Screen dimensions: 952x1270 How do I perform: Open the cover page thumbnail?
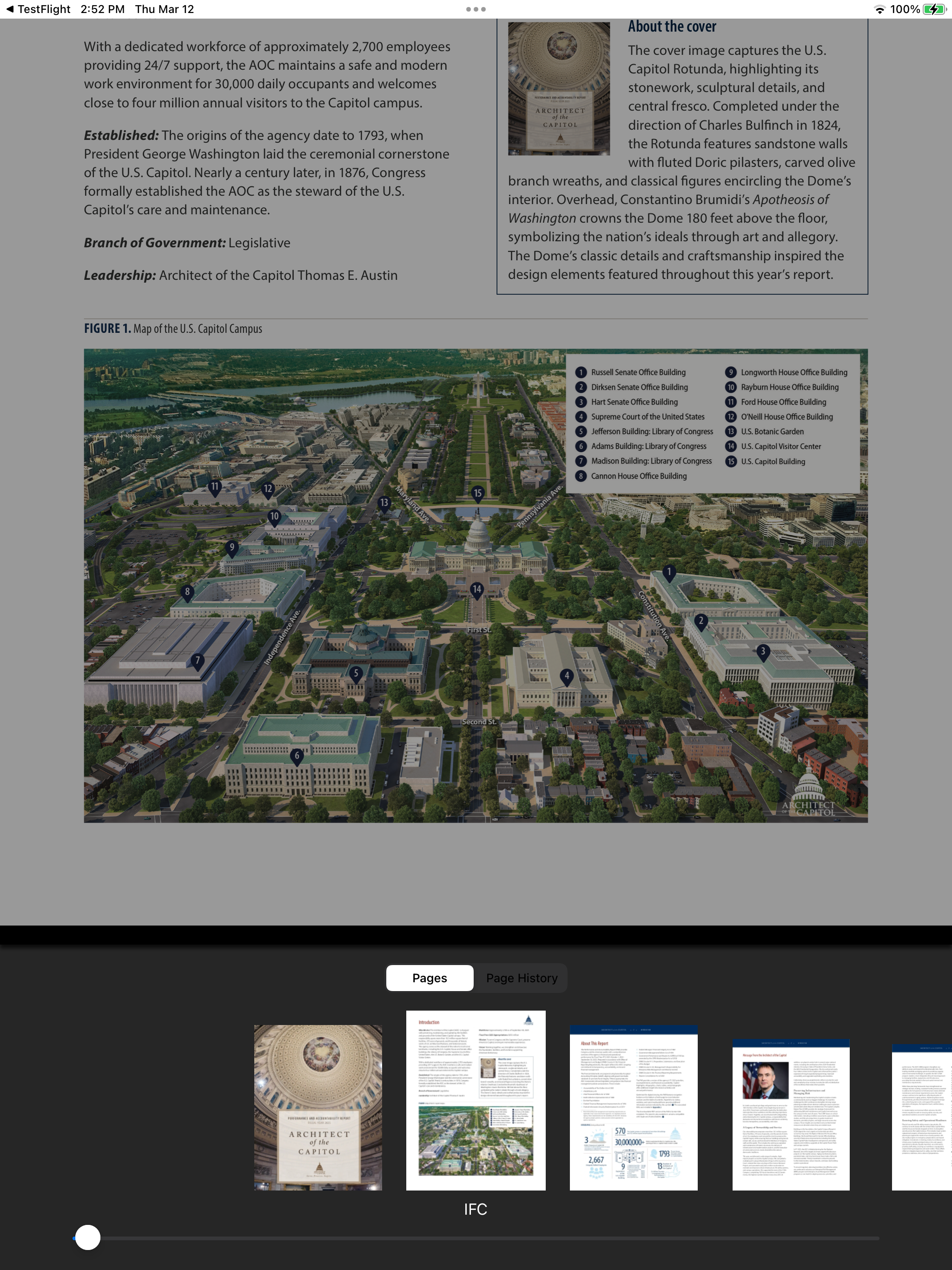pyautogui.click(x=318, y=1107)
